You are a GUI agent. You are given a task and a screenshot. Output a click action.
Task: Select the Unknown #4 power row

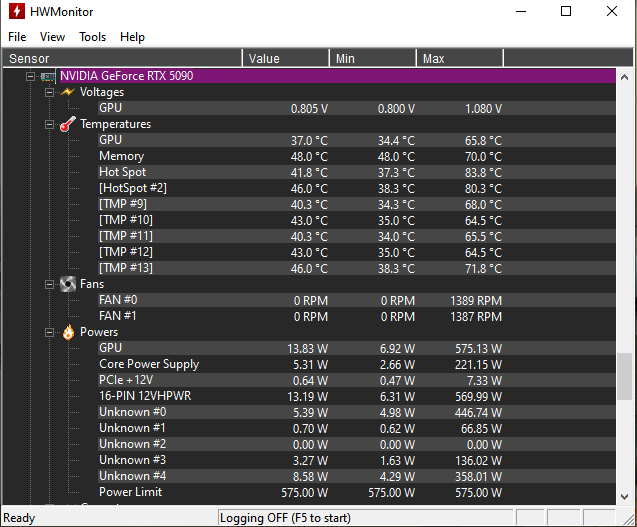(357, 476)
